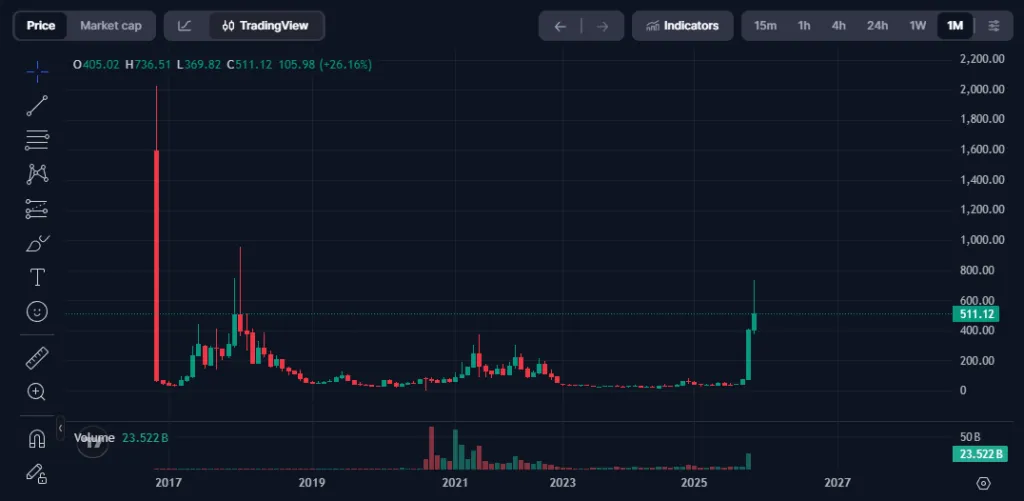Toggle lock all drawing tools

(37, 472)
